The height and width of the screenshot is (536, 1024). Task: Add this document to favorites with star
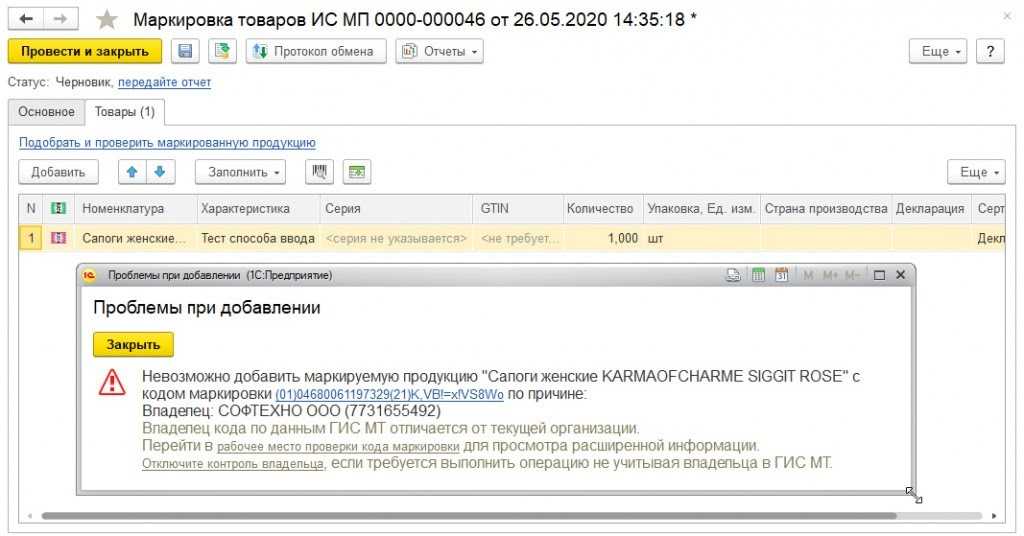coord(106,20)
